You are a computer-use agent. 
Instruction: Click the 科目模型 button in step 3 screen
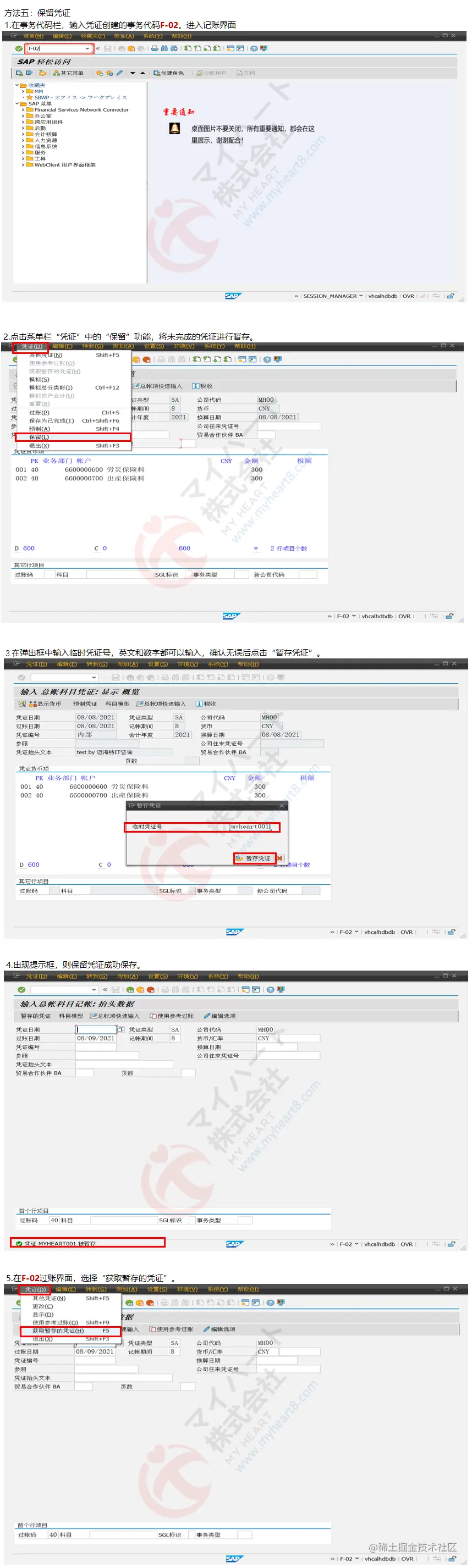118,703
